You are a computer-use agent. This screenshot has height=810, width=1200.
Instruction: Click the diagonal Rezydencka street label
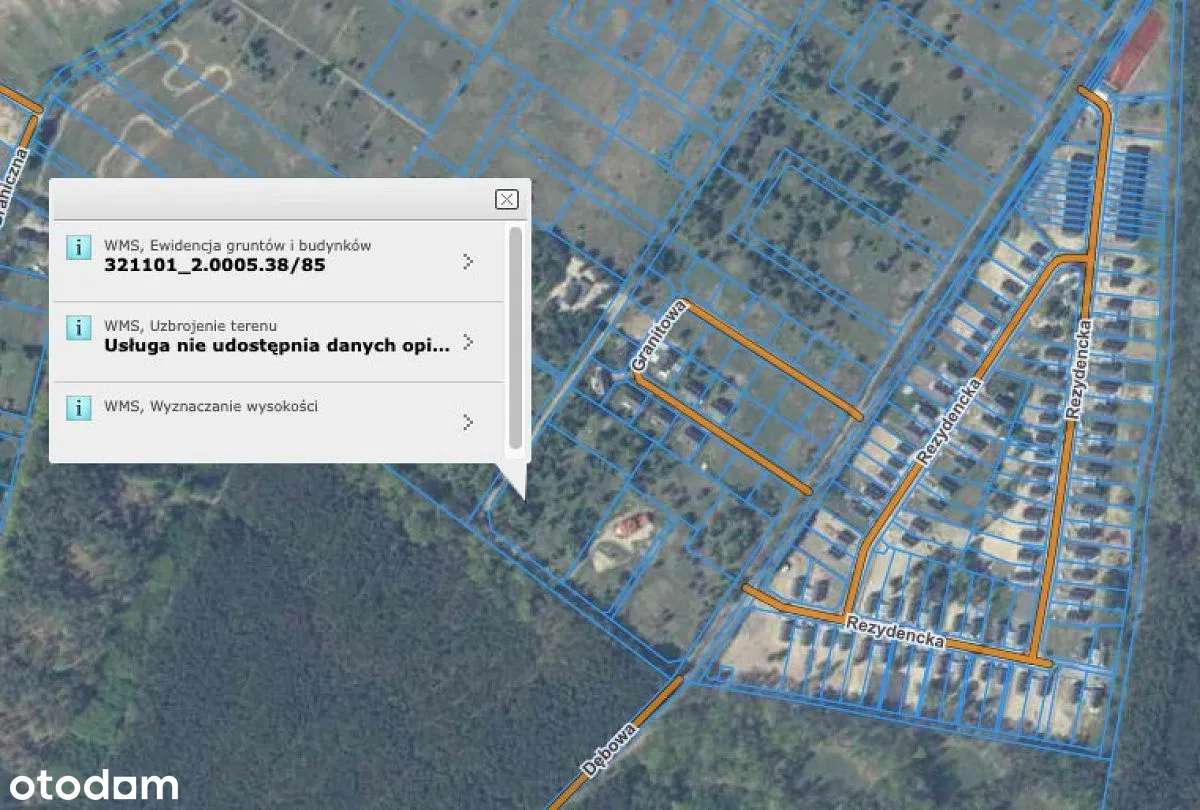949,421
